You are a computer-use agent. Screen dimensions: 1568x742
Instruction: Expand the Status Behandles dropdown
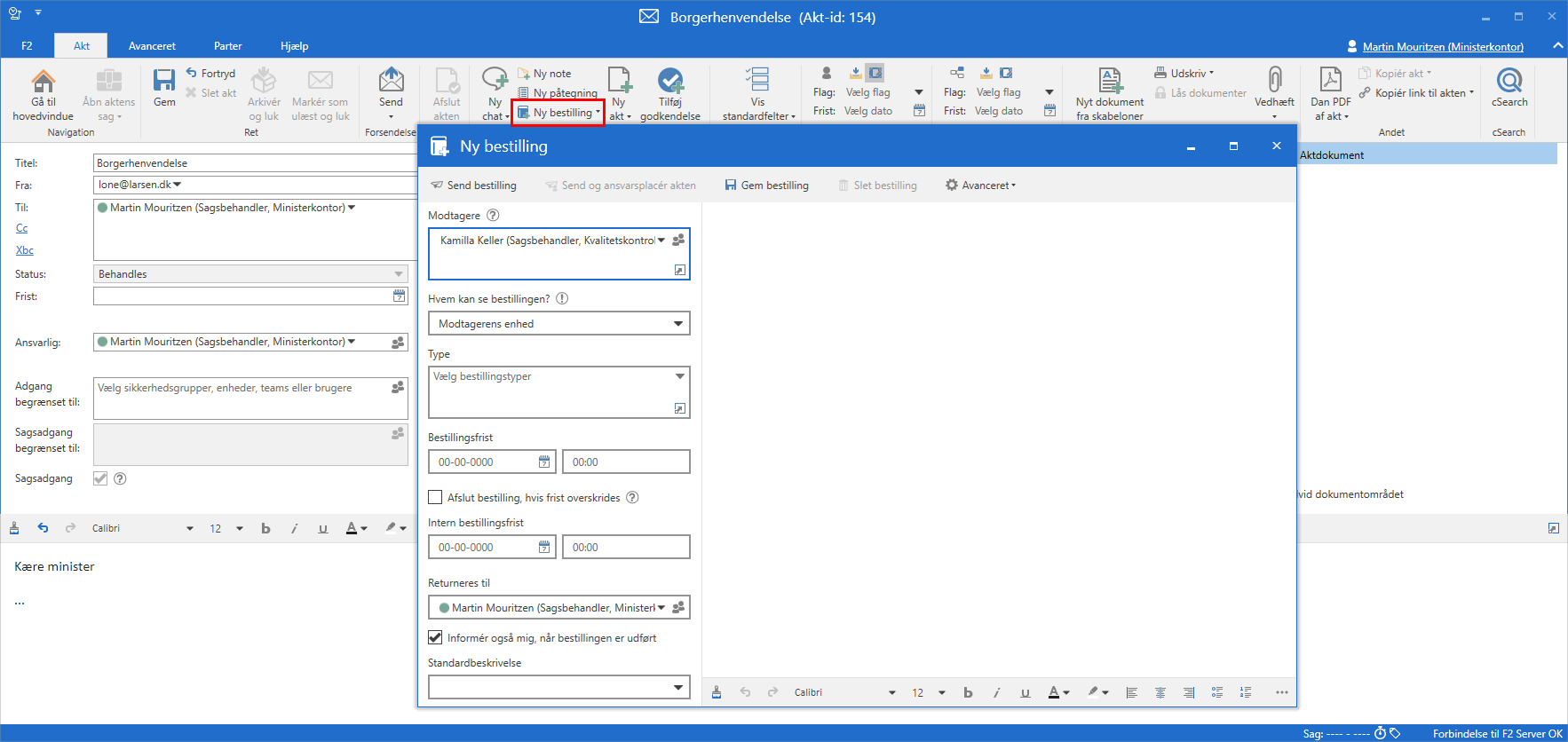click(x=399, y=274)
